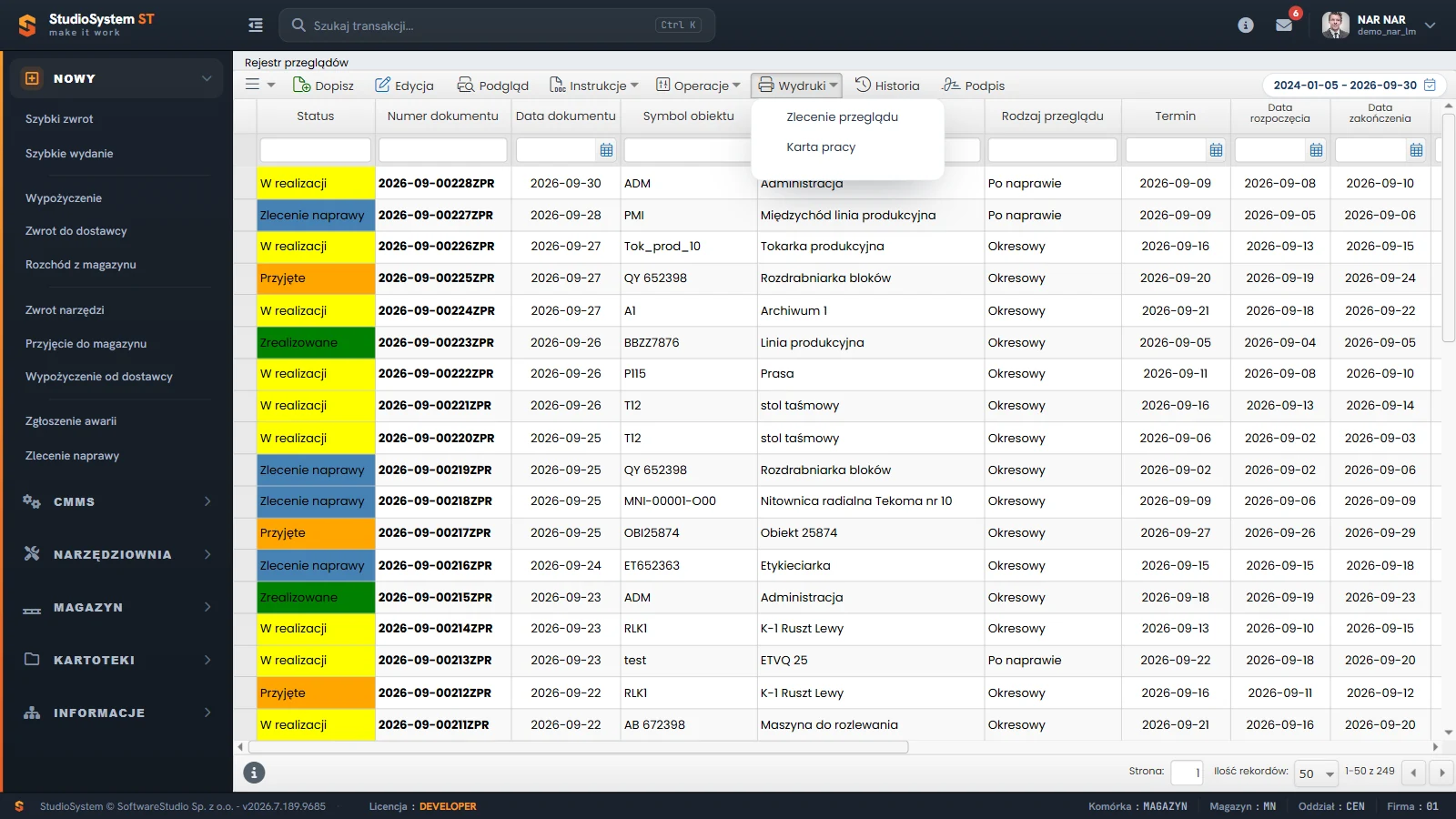Viewport: 1456px width, 819px height.
Task: Open the information icon in top bar
Action: (x=1246, y=25)
